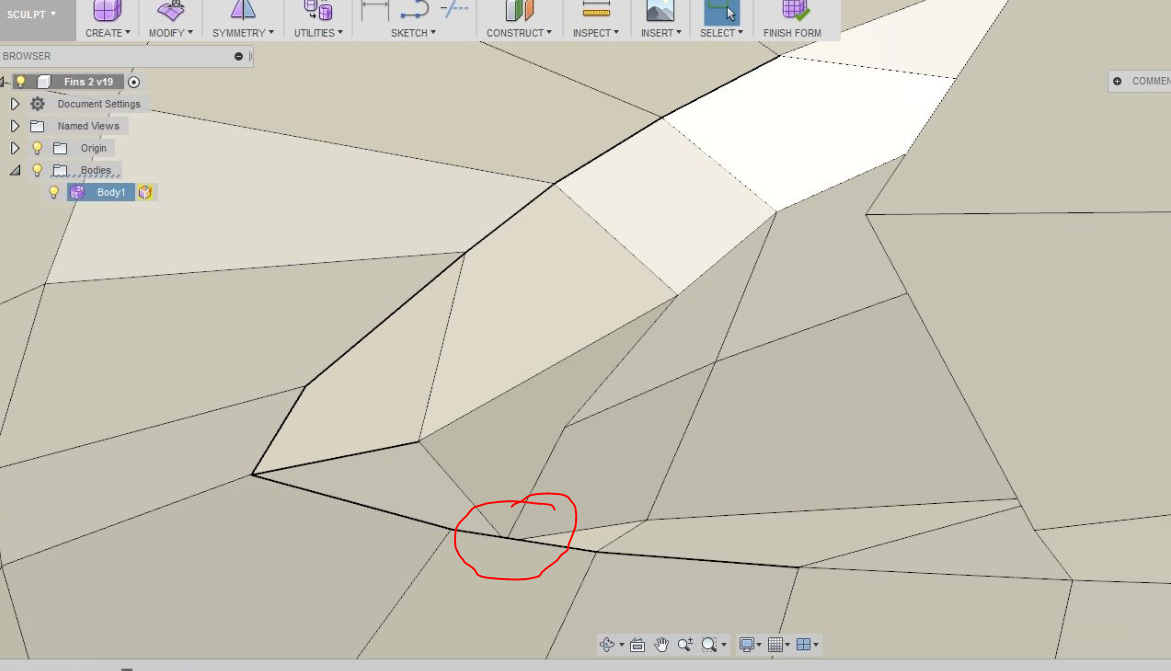Click the Zoom window magnifier icon
1171x671 pixels.
tap(709, 644)
